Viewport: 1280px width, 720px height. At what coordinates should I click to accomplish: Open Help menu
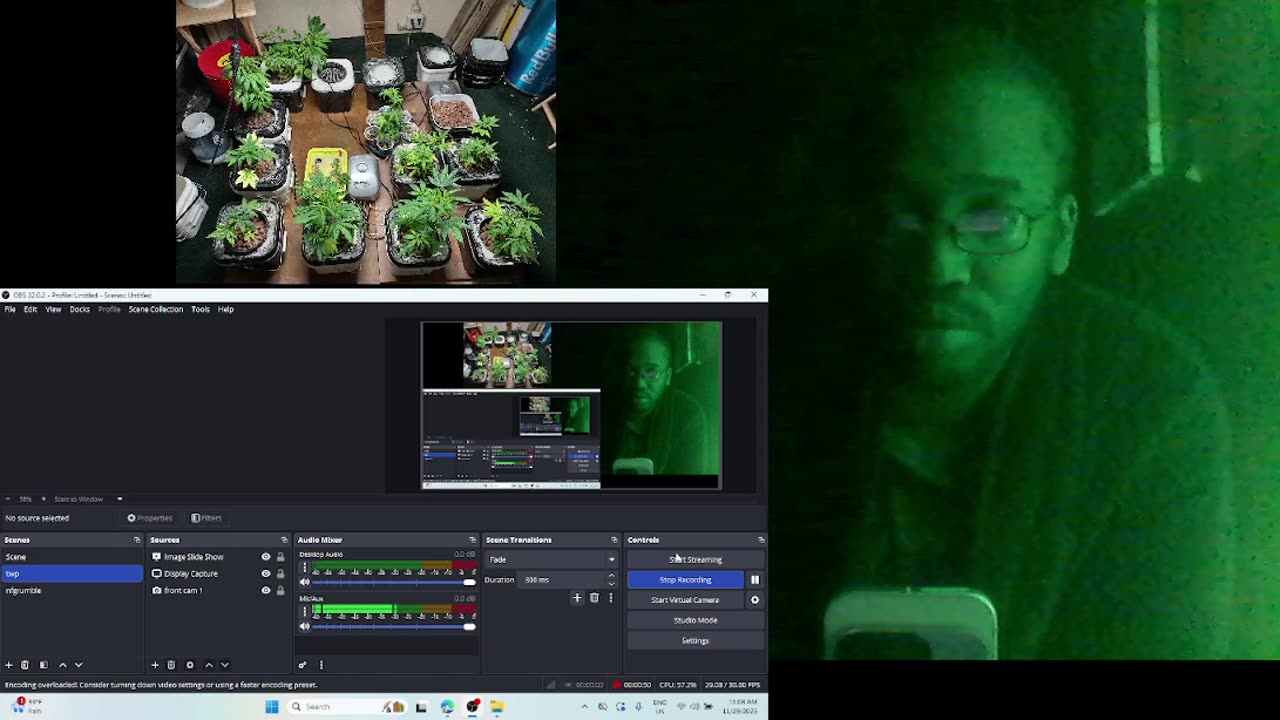226,310
